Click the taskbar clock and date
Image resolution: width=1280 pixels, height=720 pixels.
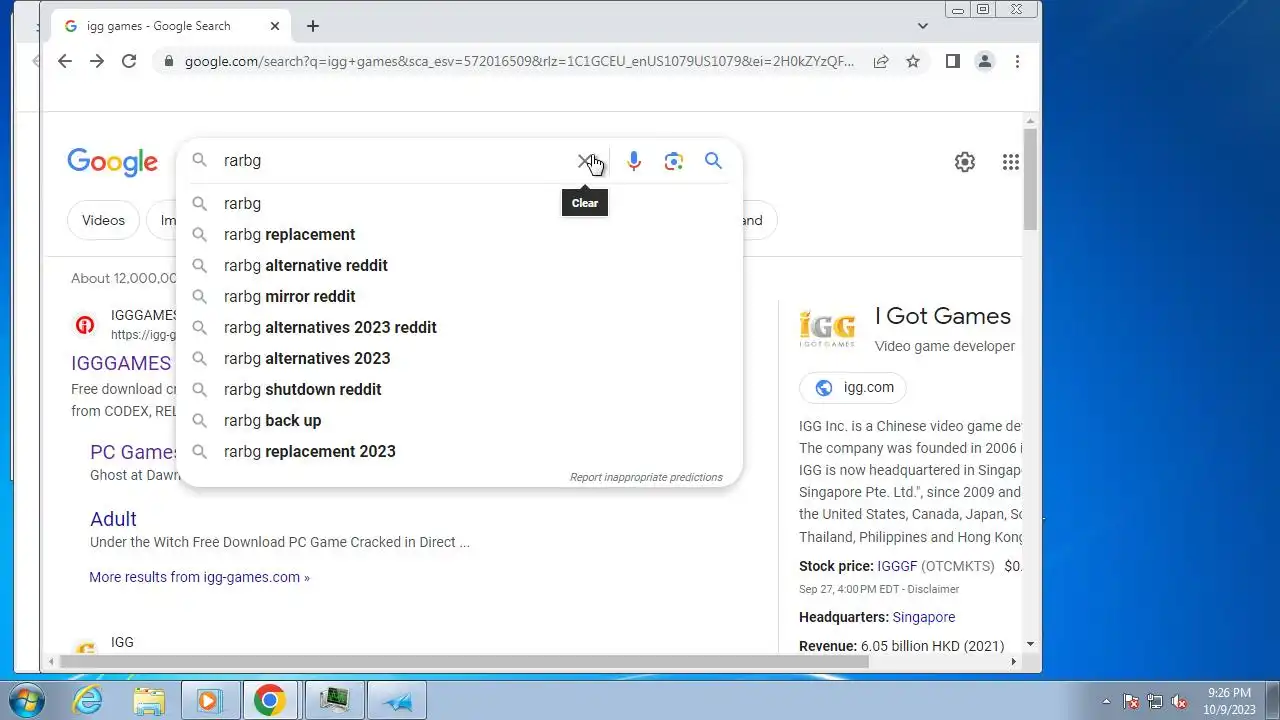coord(1229,701)
